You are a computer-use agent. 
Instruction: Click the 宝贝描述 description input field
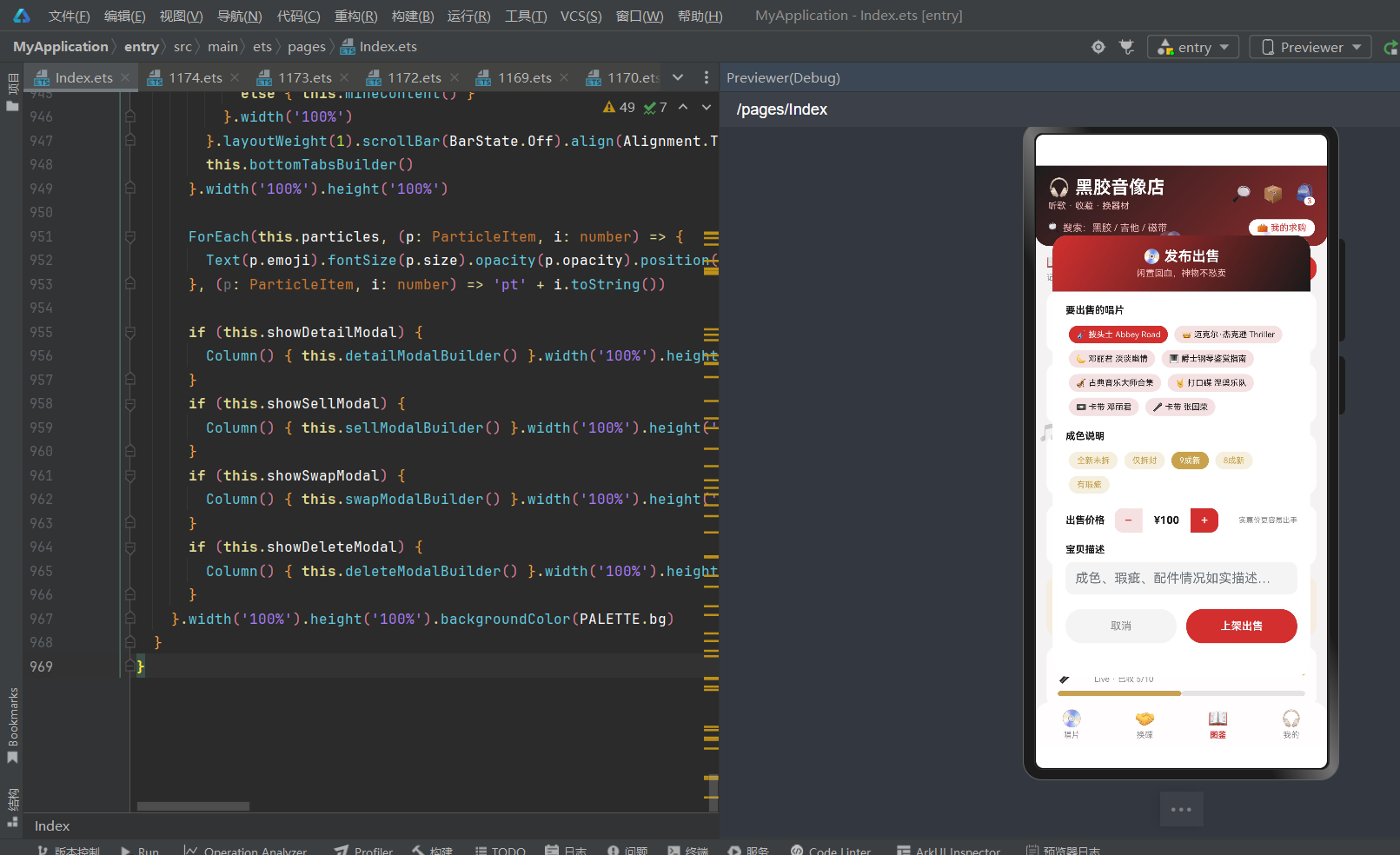[1181, 578]
